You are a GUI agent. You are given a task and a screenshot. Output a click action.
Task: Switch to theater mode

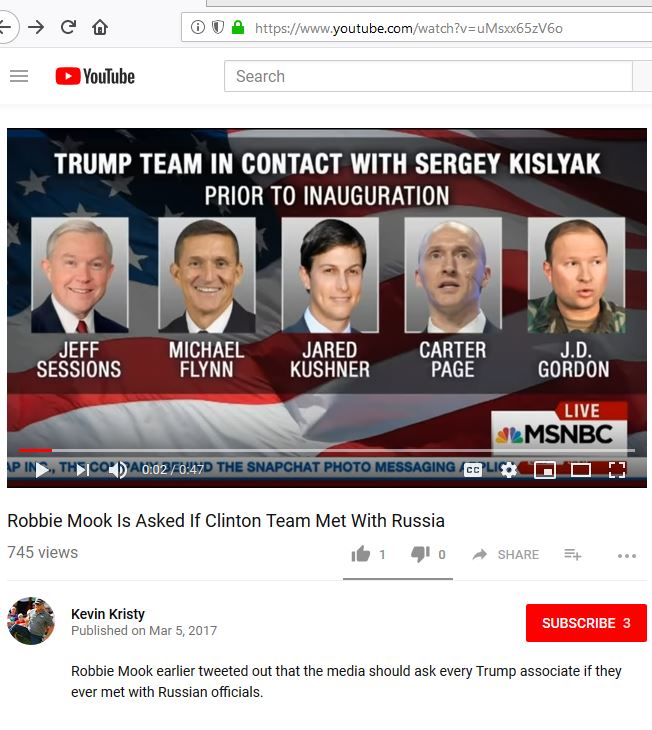[581, 470]
